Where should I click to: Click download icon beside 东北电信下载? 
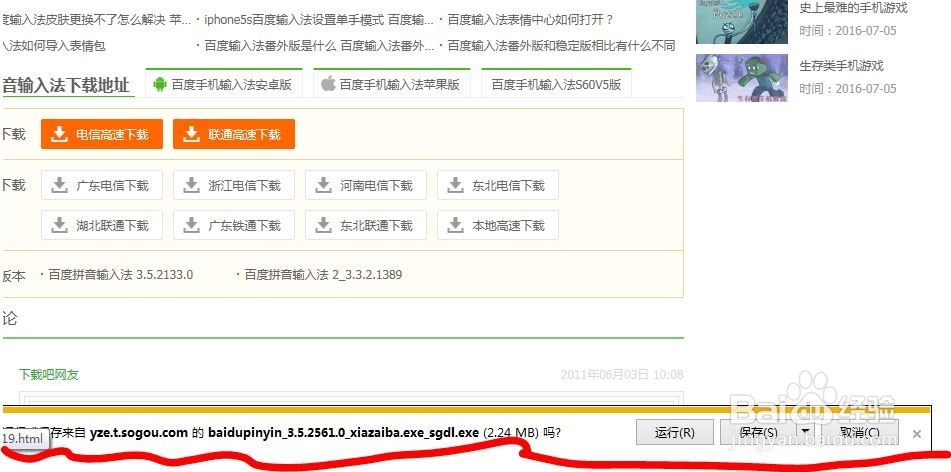tap(455, 185)
